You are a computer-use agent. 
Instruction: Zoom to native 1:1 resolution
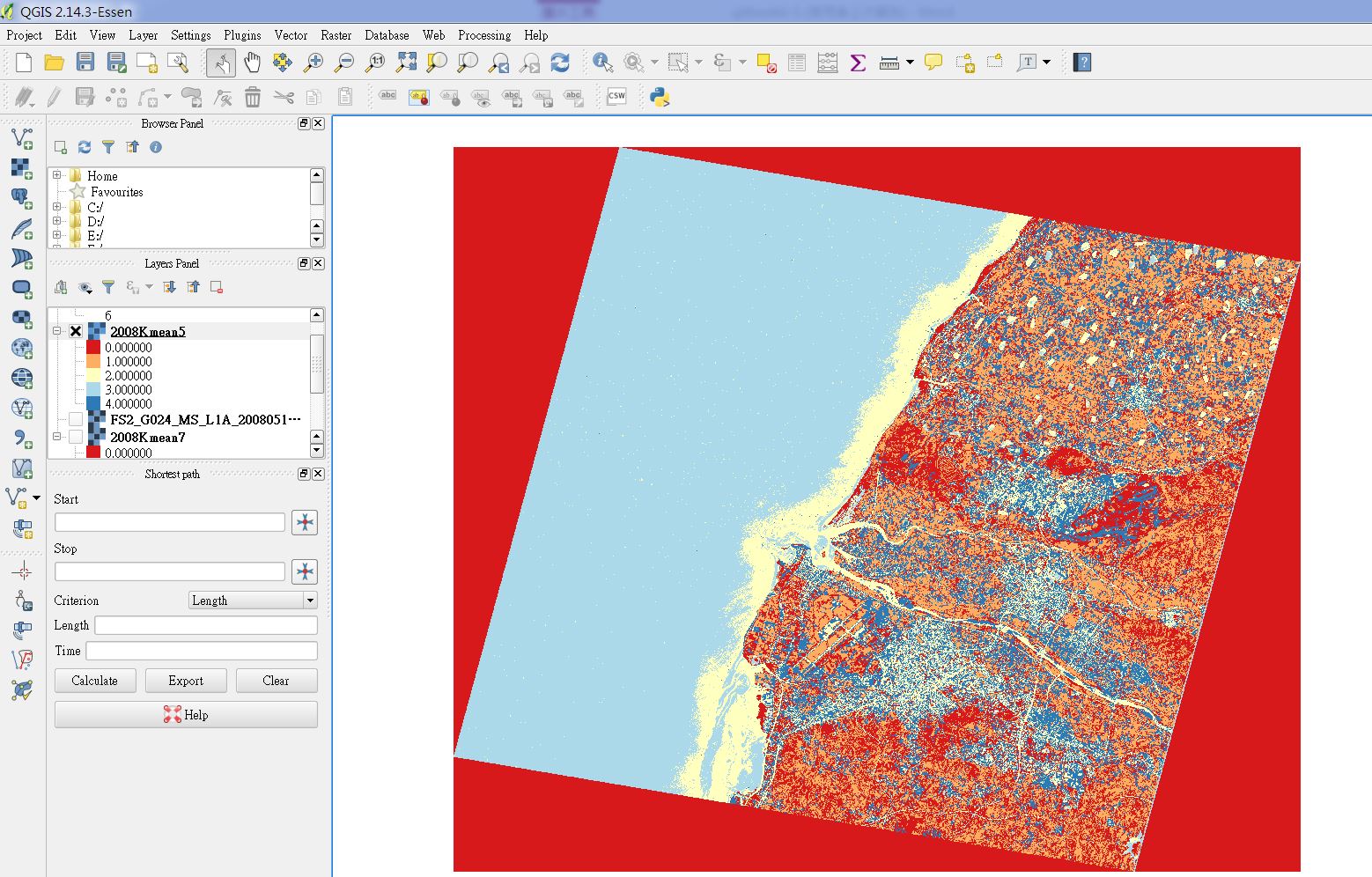pos(375,63)
